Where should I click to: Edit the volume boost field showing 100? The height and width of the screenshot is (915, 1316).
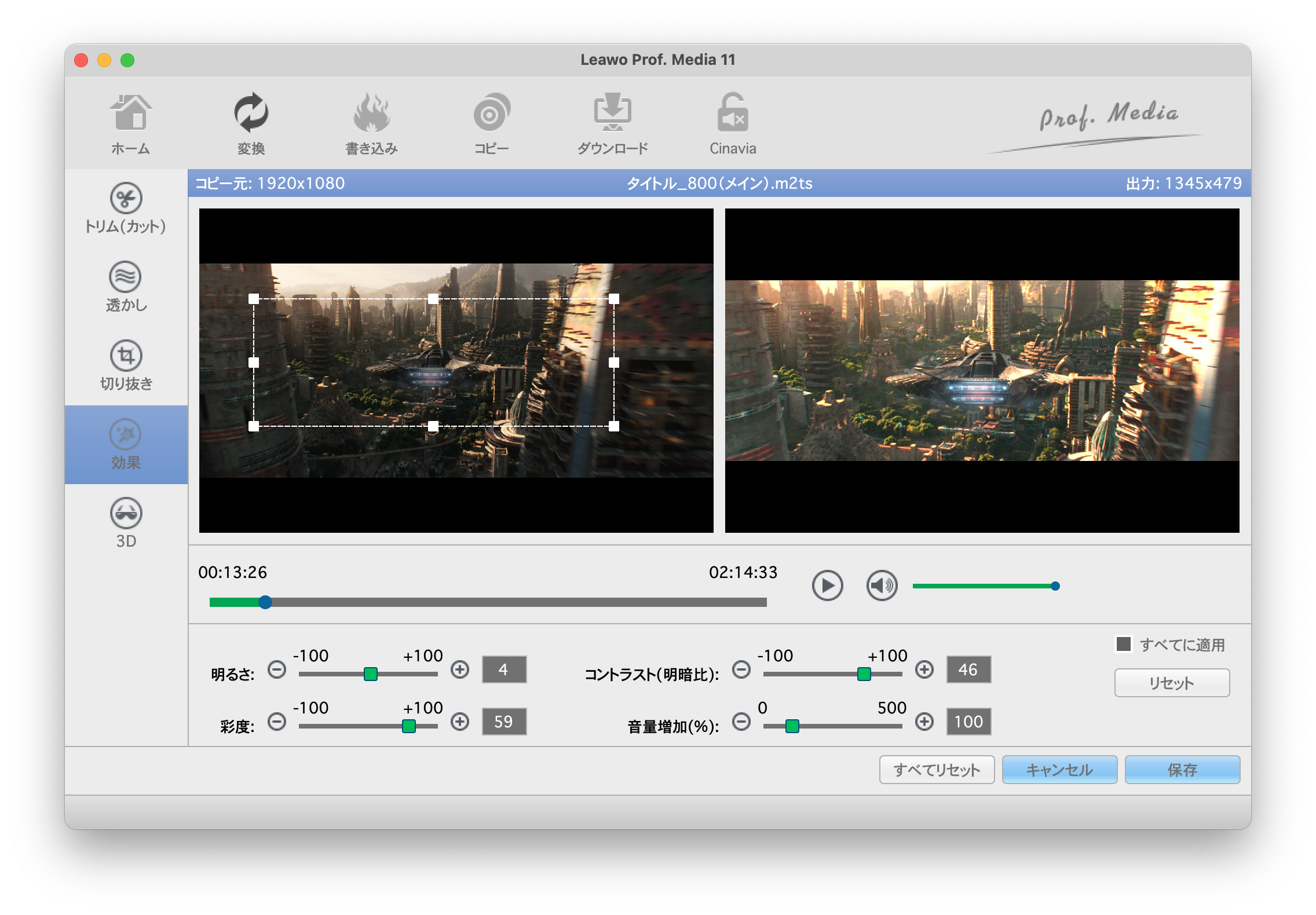968,722
